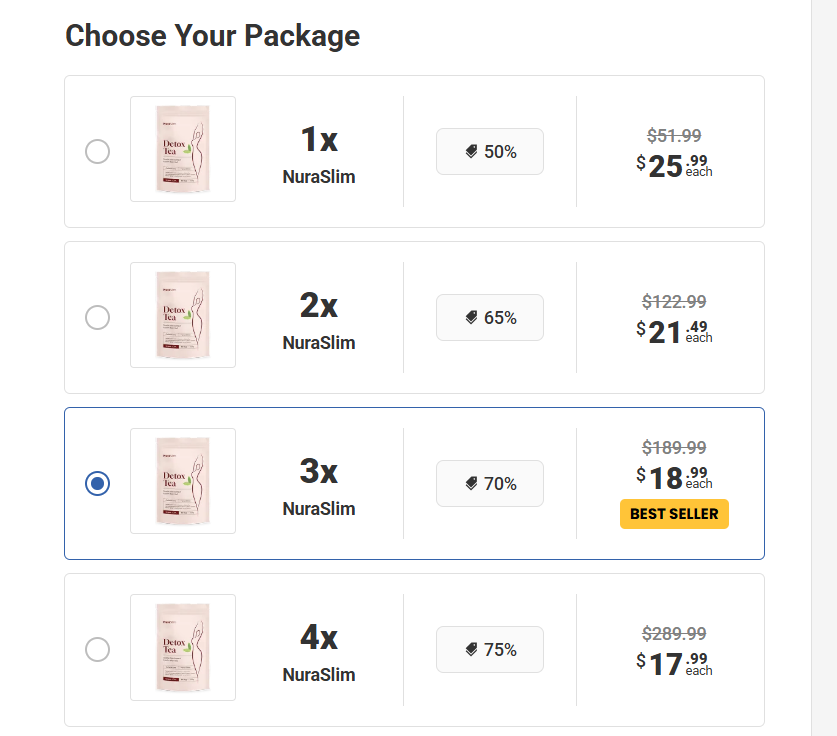
Task: Click the BEST SELLER label
Action: tap(674, 514)
